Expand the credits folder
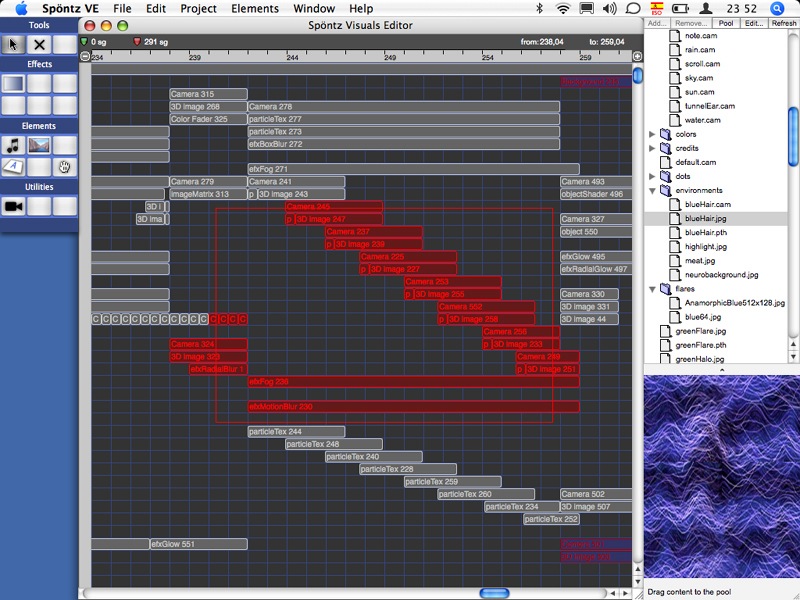 pyautogui.click(x=653, y=148)
